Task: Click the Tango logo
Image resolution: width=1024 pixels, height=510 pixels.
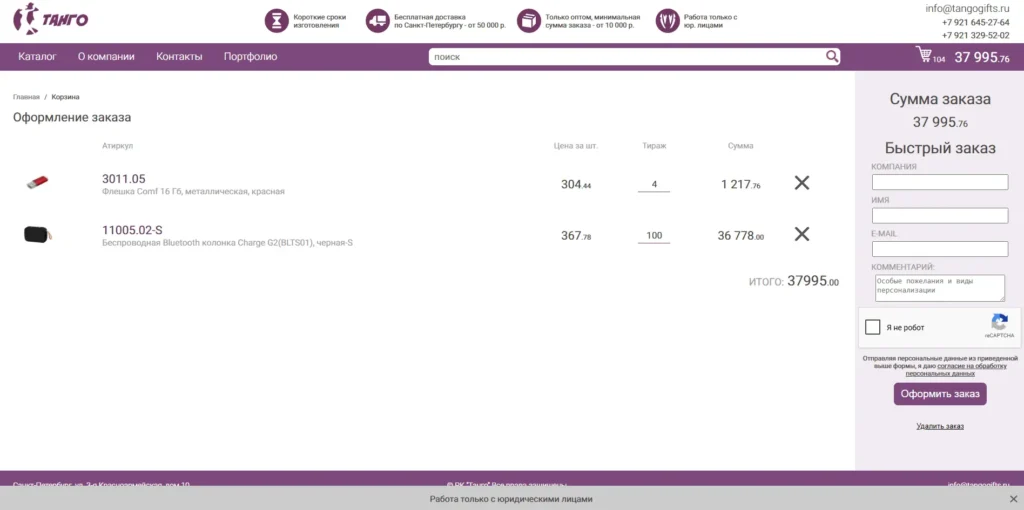Action: pyautogui.click(x=50, y=19)
